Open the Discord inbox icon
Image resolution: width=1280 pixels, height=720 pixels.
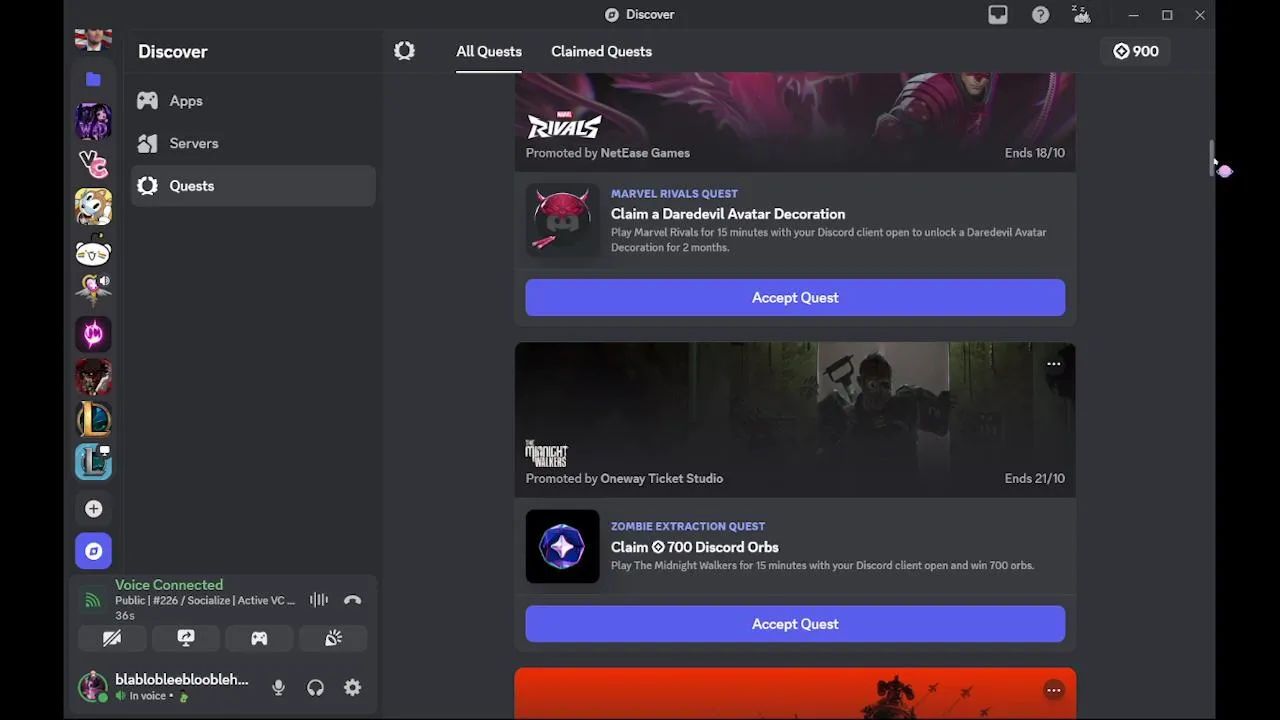click(x=998, y=15)
